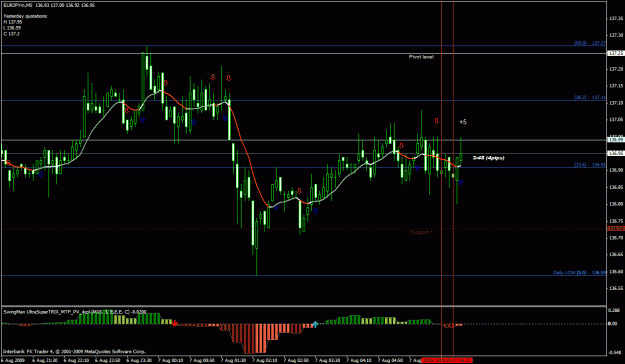Click 137.15 on the price scale
This screenshot has width=625, height=364.
pos(616,86)
